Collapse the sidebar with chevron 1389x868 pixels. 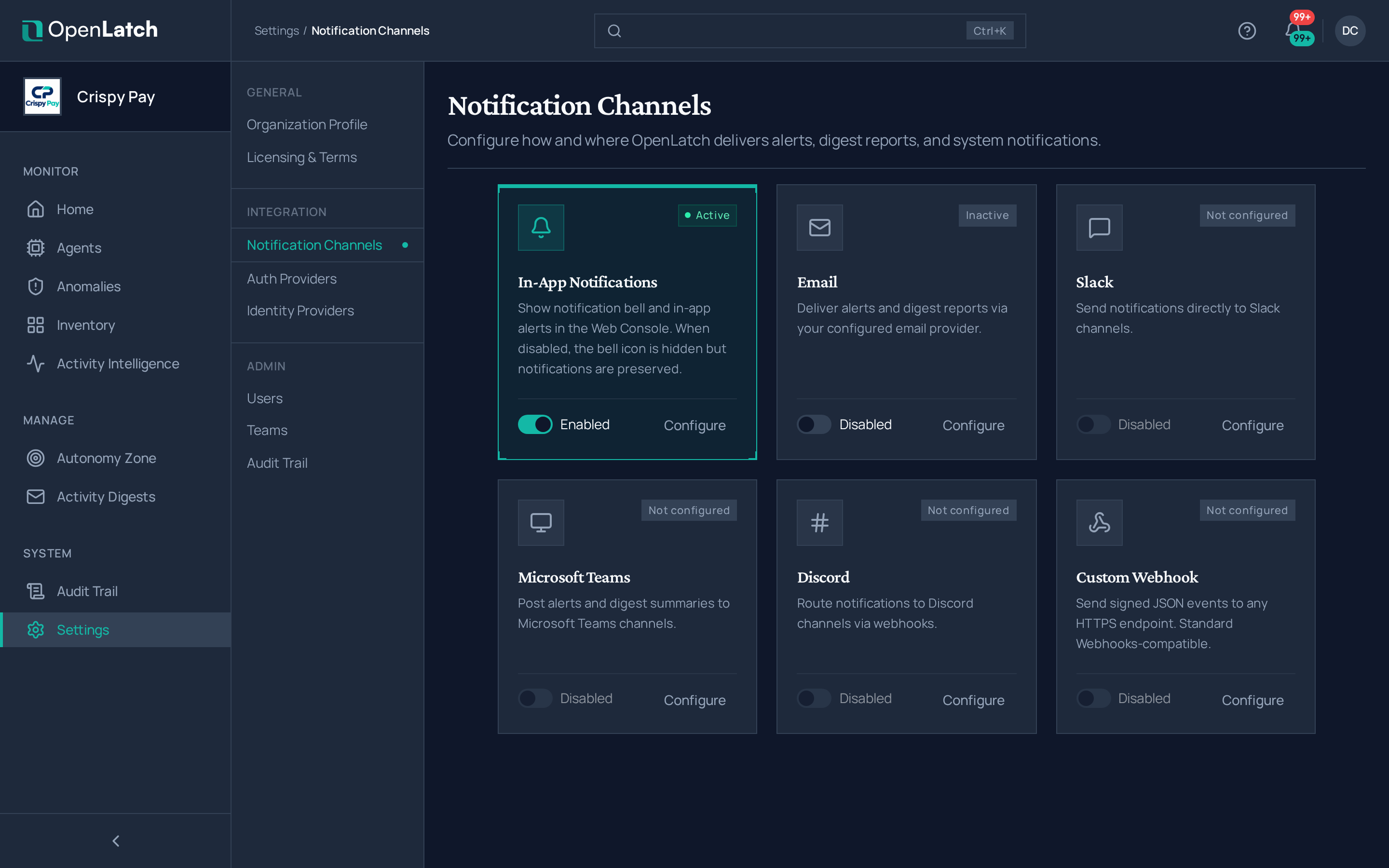pyautogui.click(x=115, y=841)
